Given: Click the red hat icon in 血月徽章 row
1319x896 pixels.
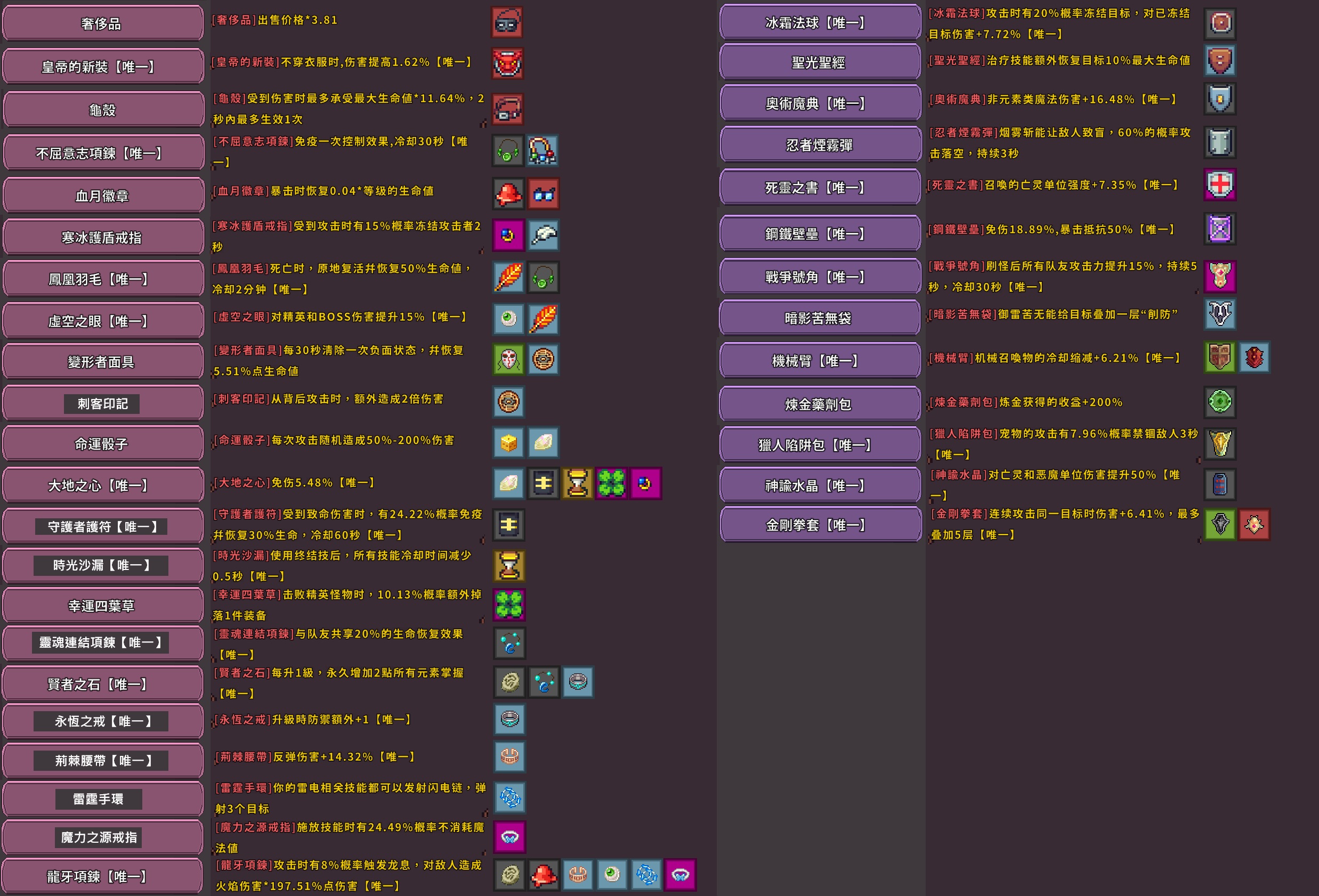Looking at the screenshot, I should click(x=508, y=193).
